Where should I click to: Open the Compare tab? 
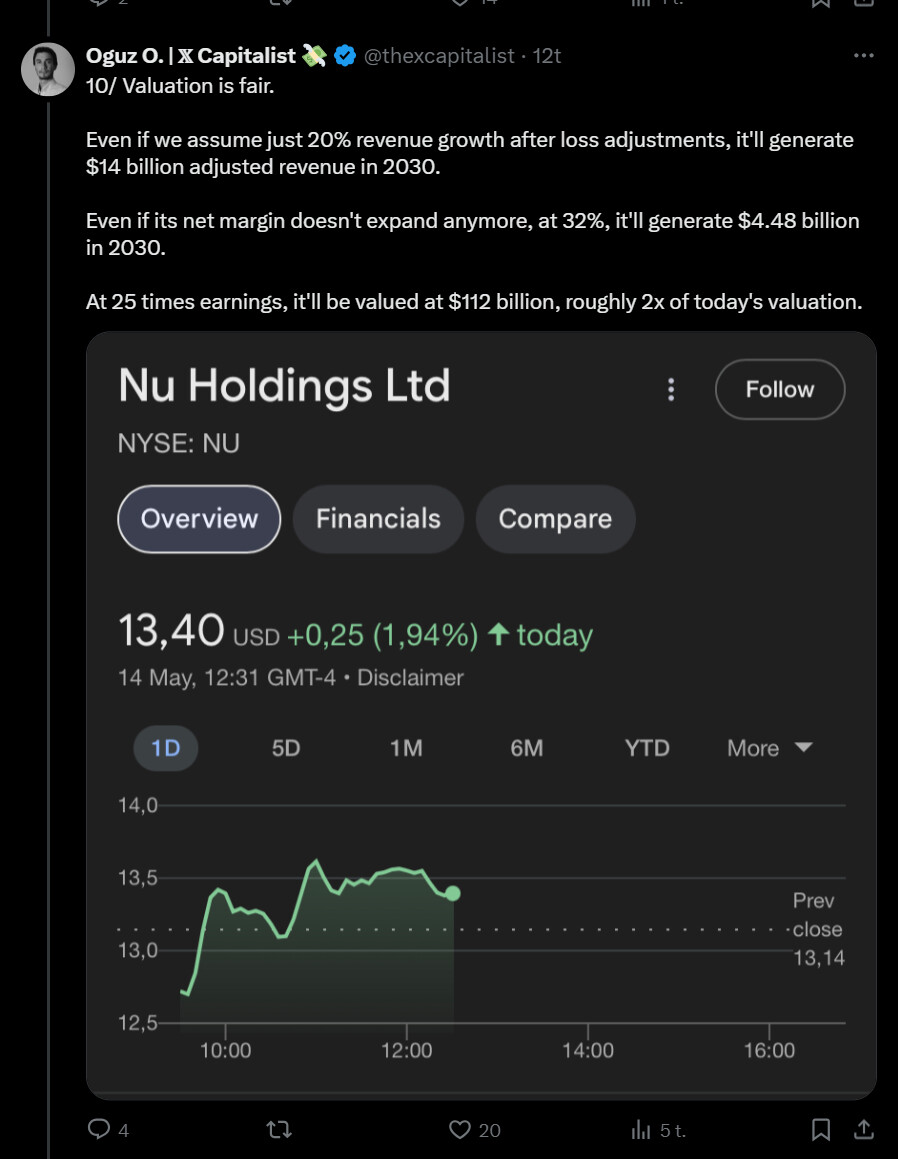point(555,518)
